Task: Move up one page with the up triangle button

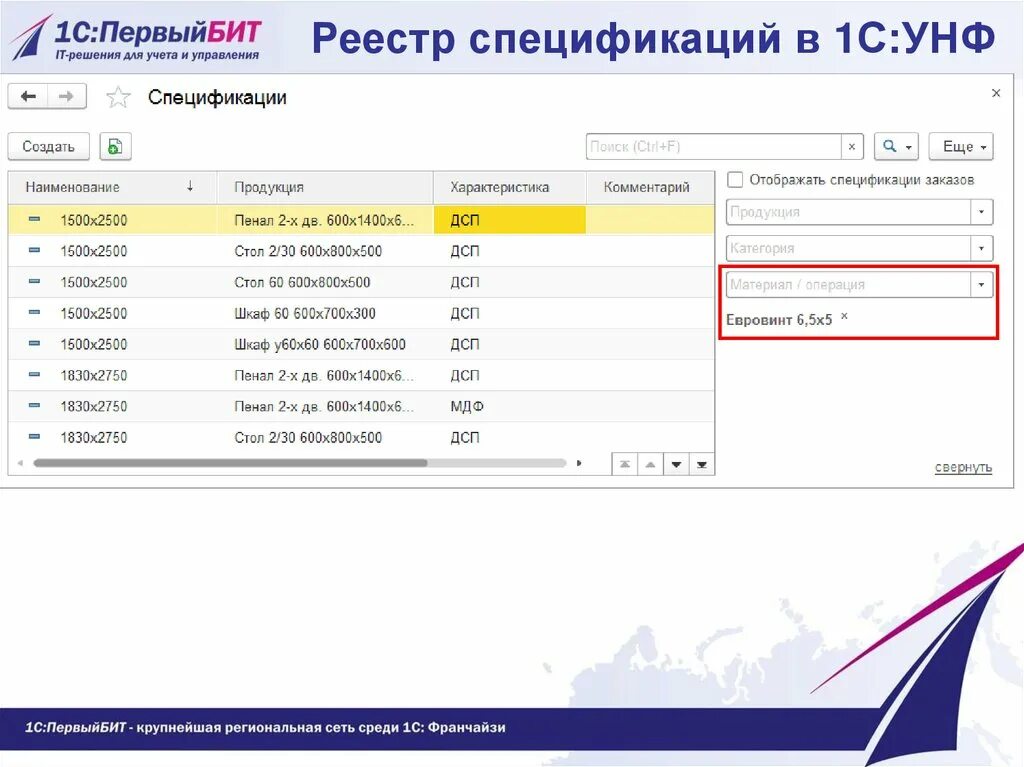Action: click(650, 465)
